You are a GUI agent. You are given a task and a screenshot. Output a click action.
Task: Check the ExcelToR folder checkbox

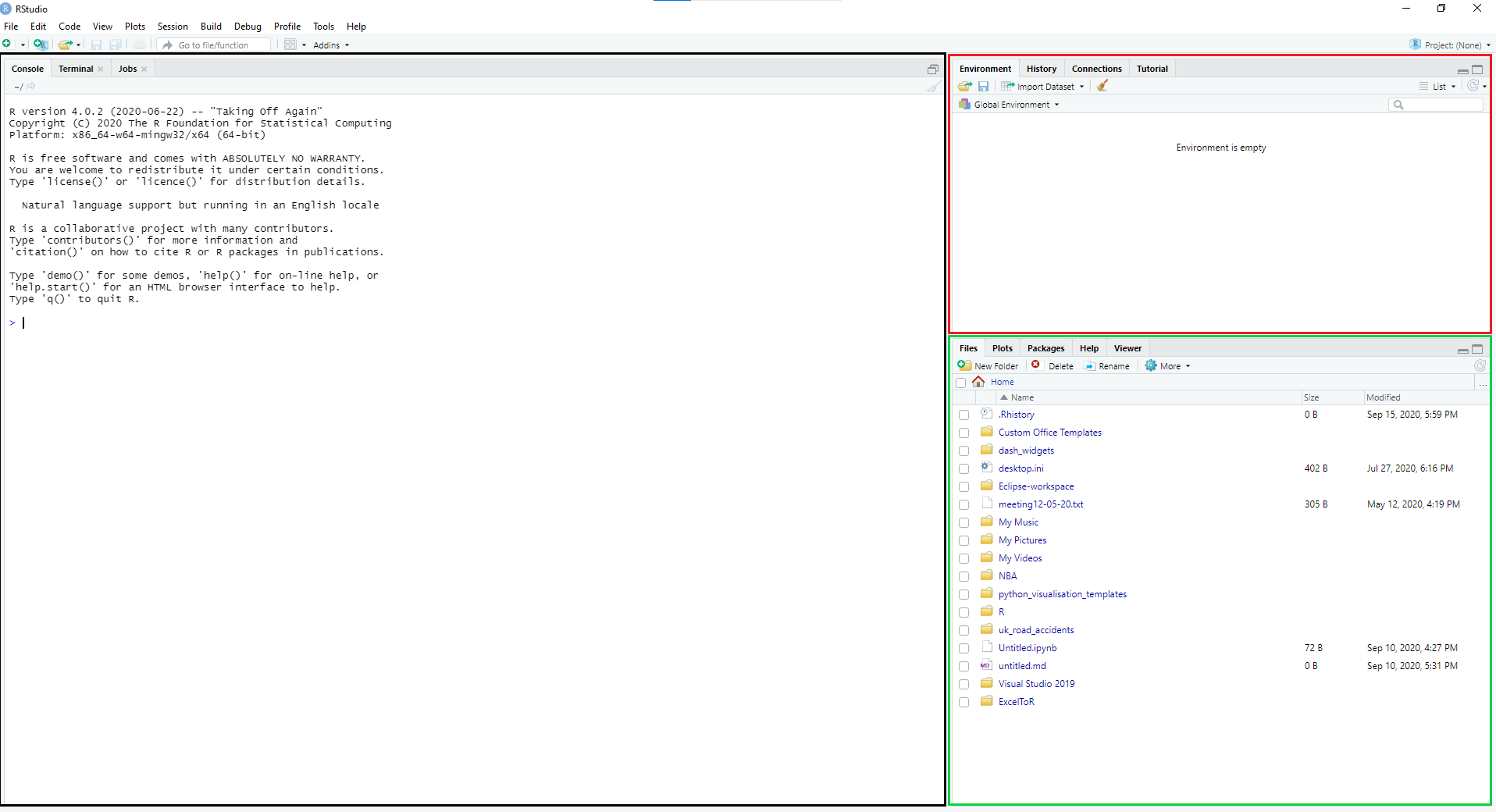964,703
